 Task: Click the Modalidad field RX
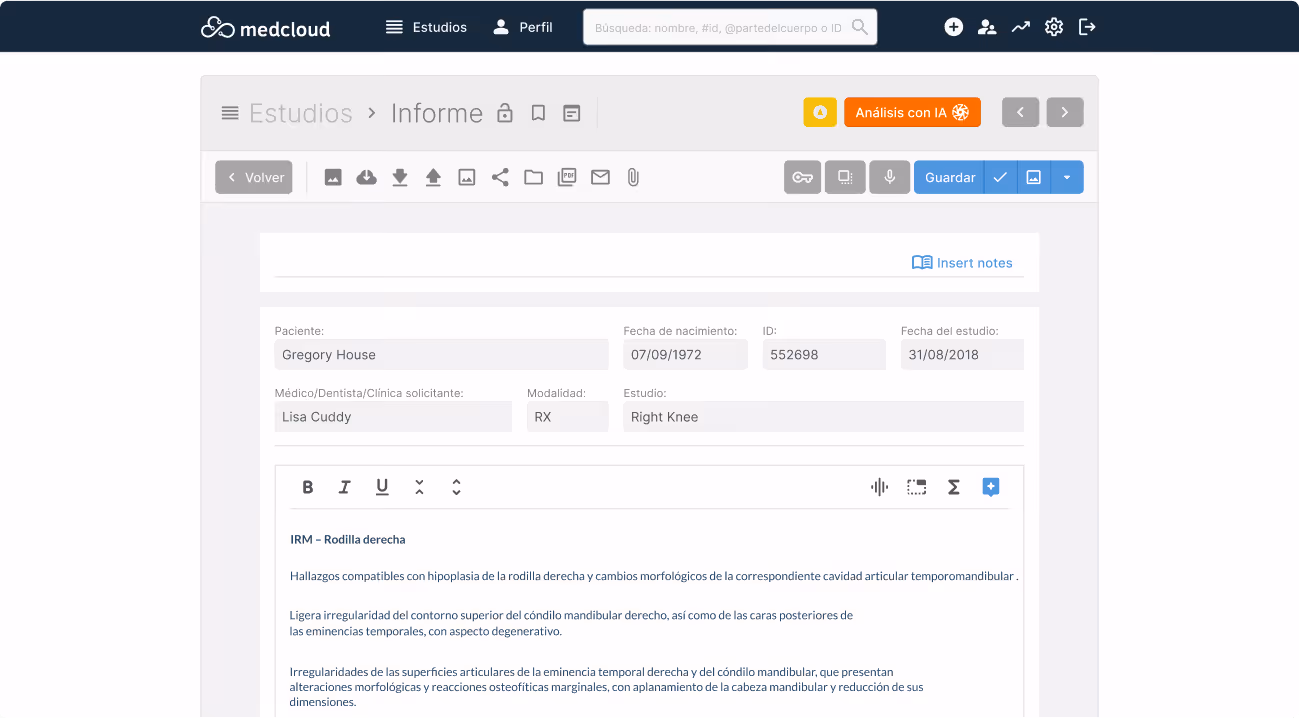[x=567, y=417]
